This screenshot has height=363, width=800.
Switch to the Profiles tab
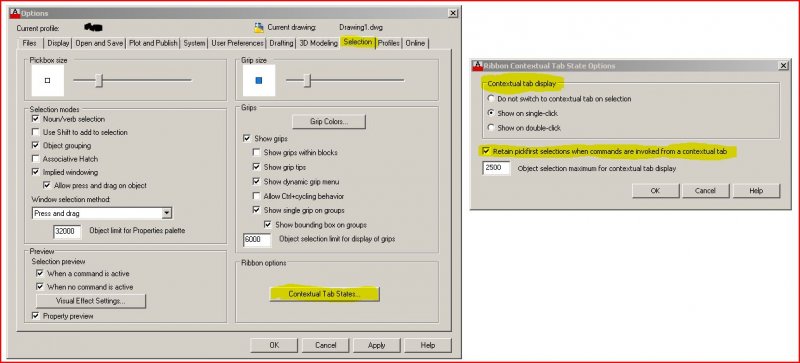[x=388, y=43]
